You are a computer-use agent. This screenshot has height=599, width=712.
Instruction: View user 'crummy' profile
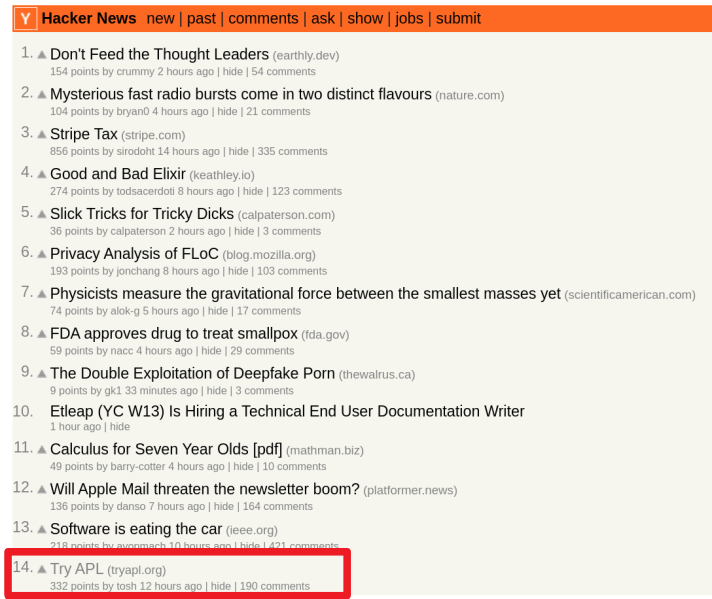point(135,72)
